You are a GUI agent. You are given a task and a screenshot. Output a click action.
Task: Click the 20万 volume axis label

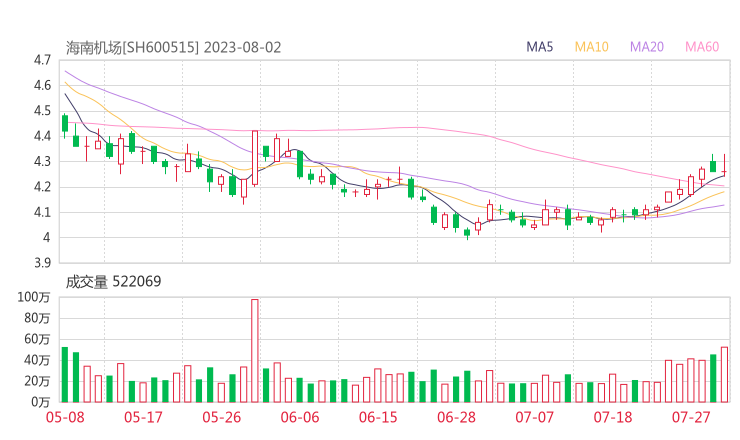click(x=37, y=381)
